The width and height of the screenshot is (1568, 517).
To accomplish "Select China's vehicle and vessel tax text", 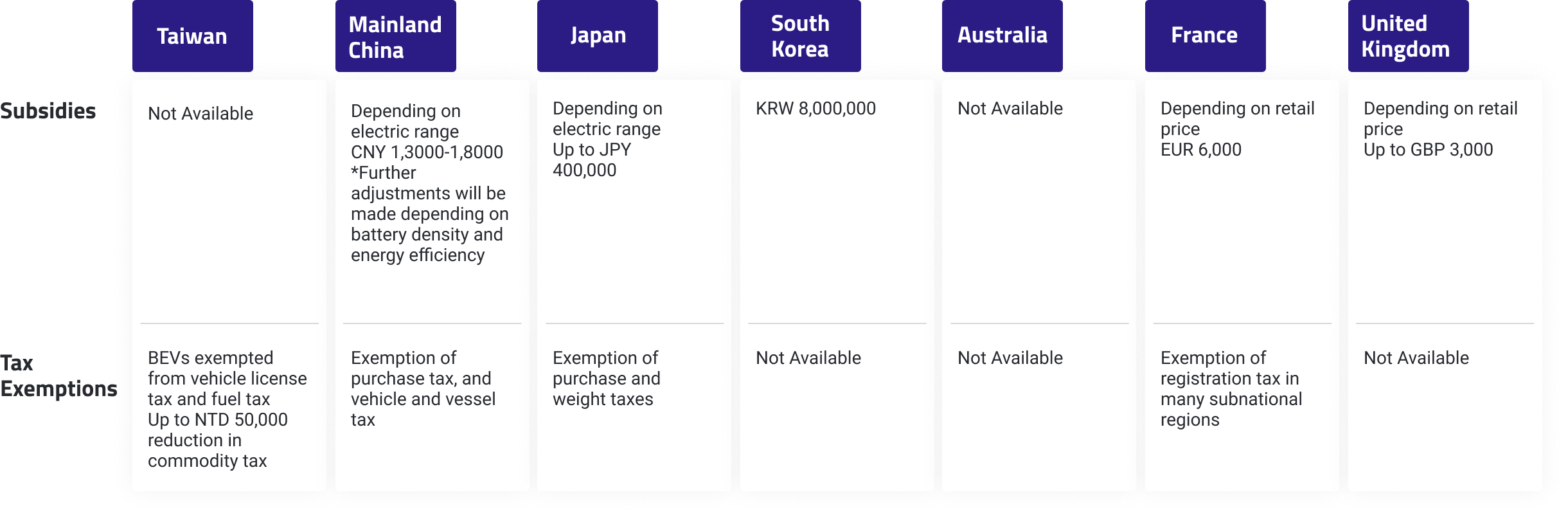I will (423, 410).
